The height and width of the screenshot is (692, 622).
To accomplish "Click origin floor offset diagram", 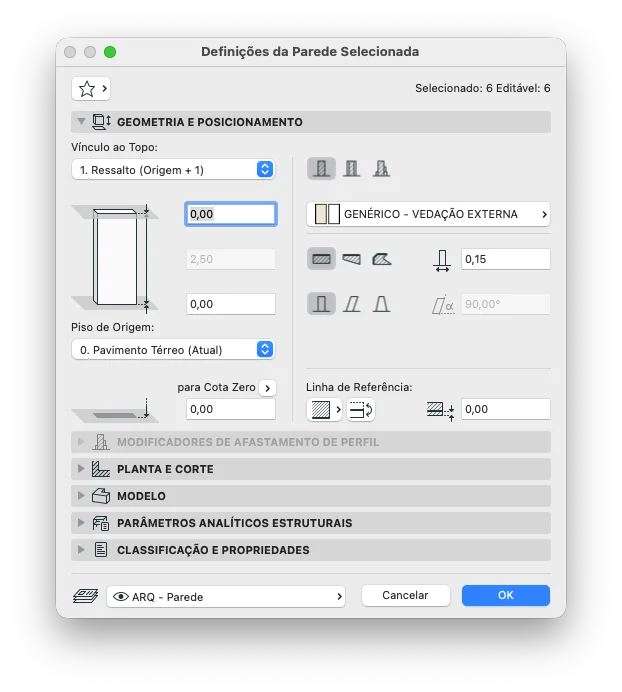I will (115, 410).
